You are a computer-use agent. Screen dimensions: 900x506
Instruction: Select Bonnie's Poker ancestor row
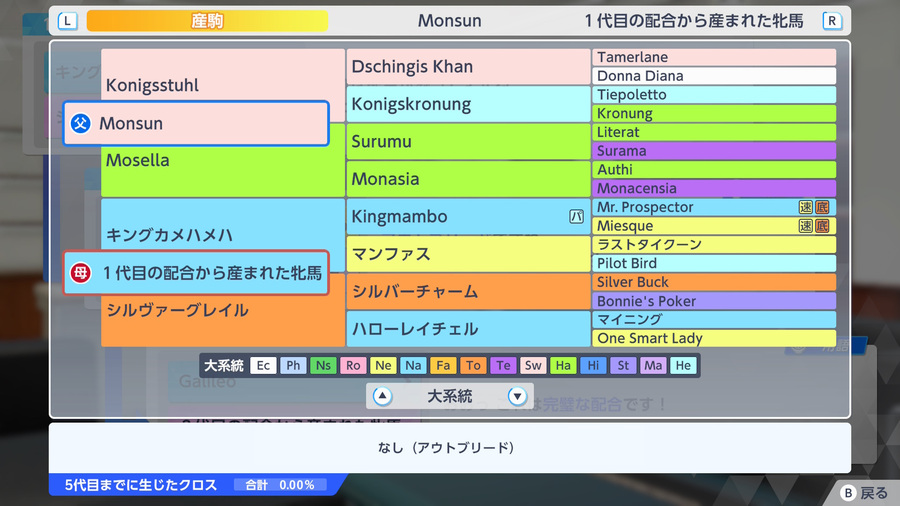click(x=714, y=301)
